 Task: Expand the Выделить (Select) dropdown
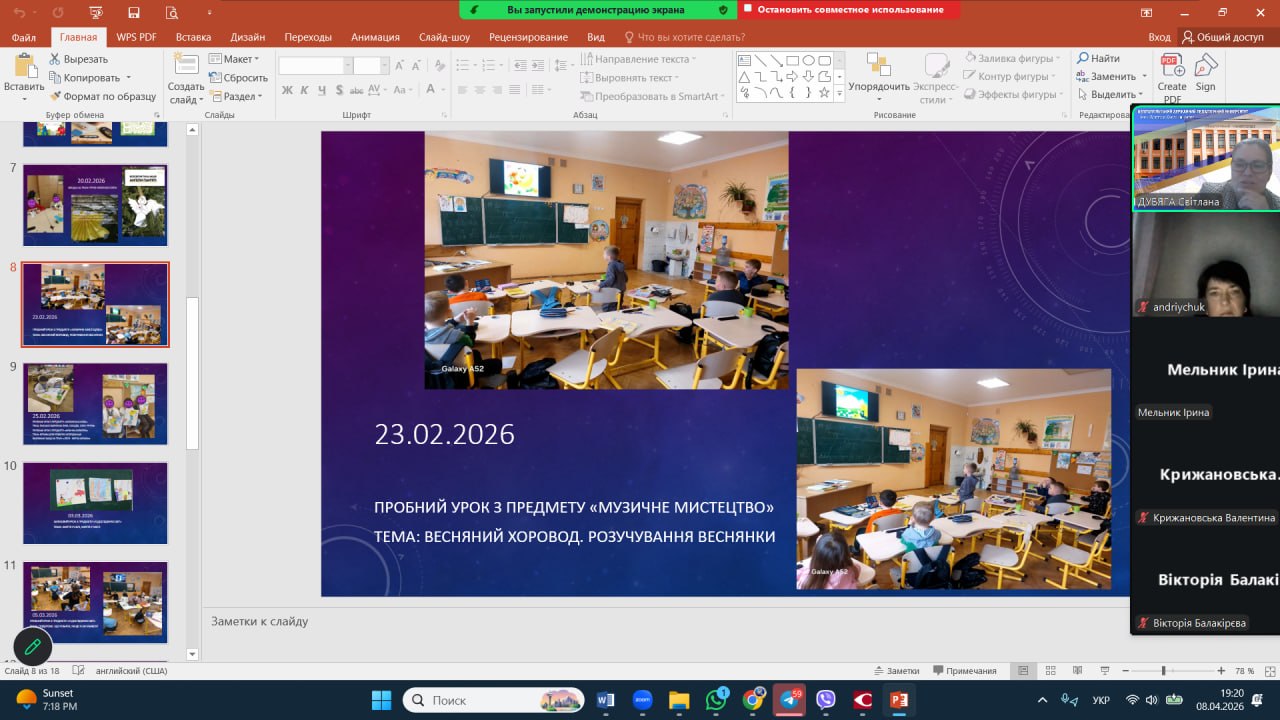coord(1113,95)
